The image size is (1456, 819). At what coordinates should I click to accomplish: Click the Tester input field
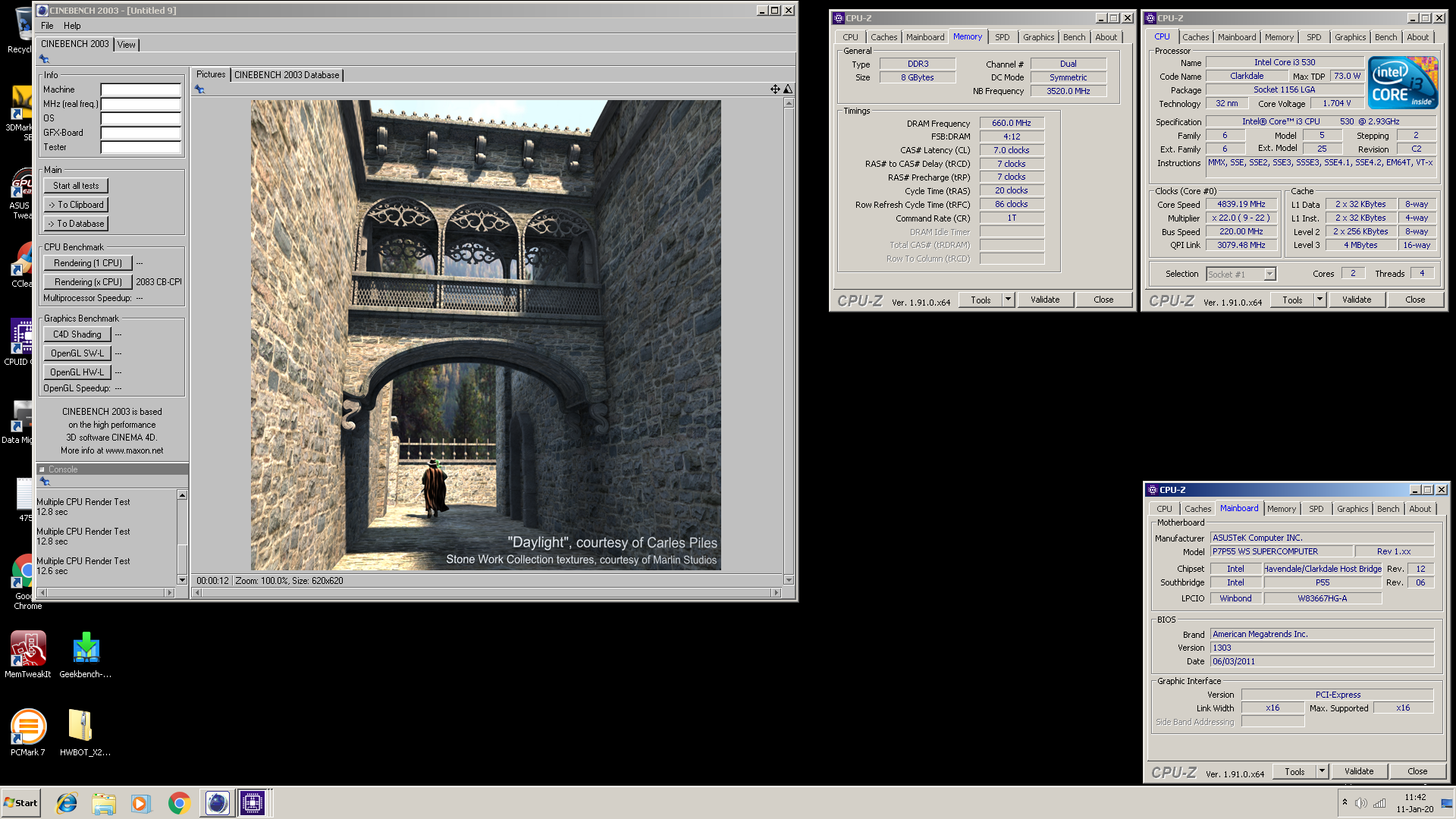pos(141,147)
